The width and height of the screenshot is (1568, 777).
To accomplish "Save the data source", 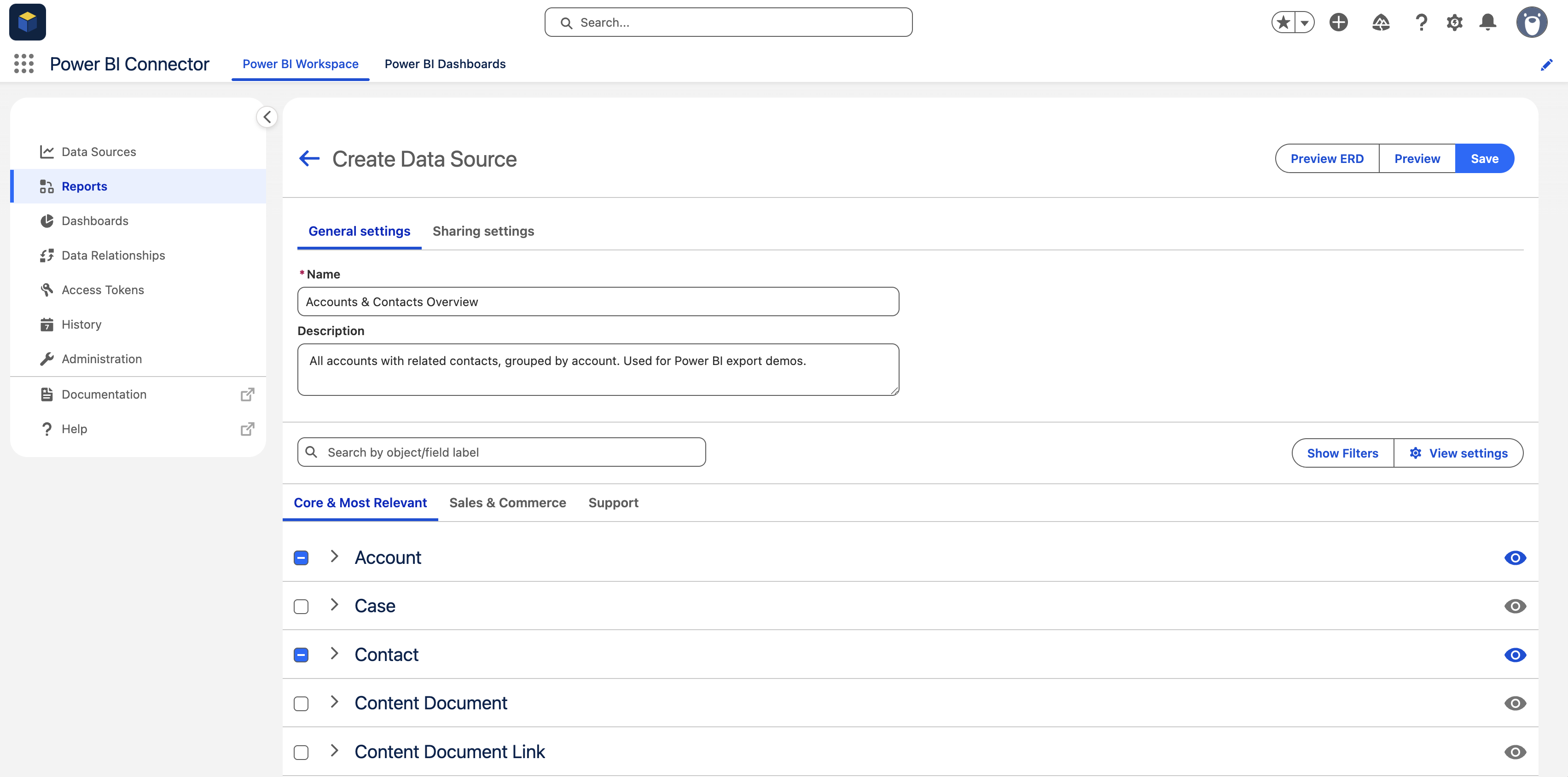I will pyautogui.click(x=1484, y=159).
